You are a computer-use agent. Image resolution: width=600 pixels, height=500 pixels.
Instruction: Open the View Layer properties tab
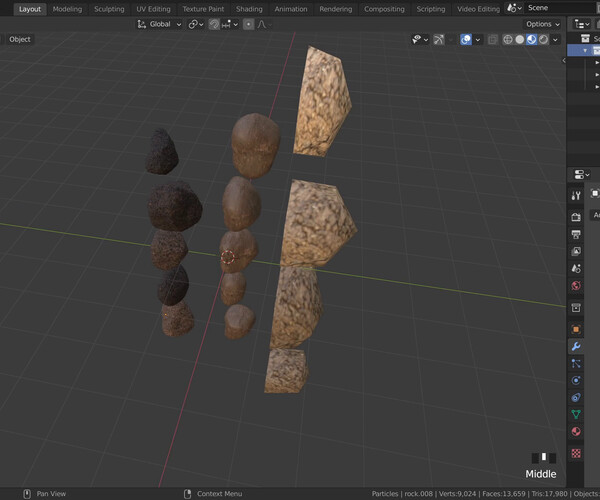(576, 251)
